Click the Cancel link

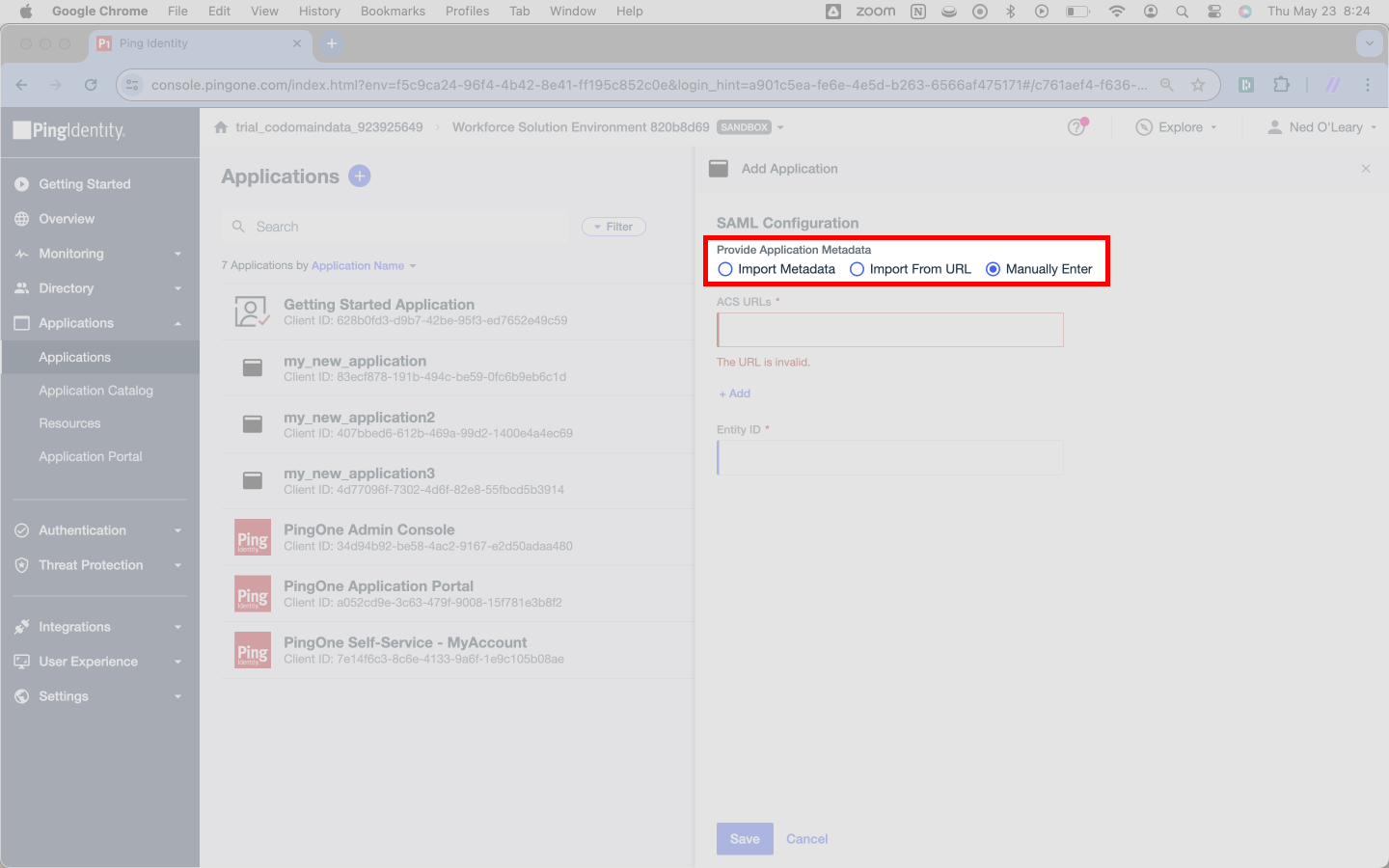tap(806, 839)
